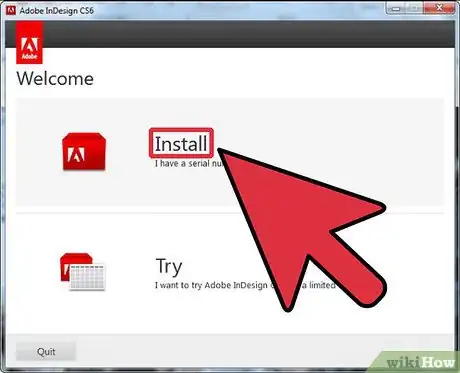Choose the Try option heading

coord(169,267)
